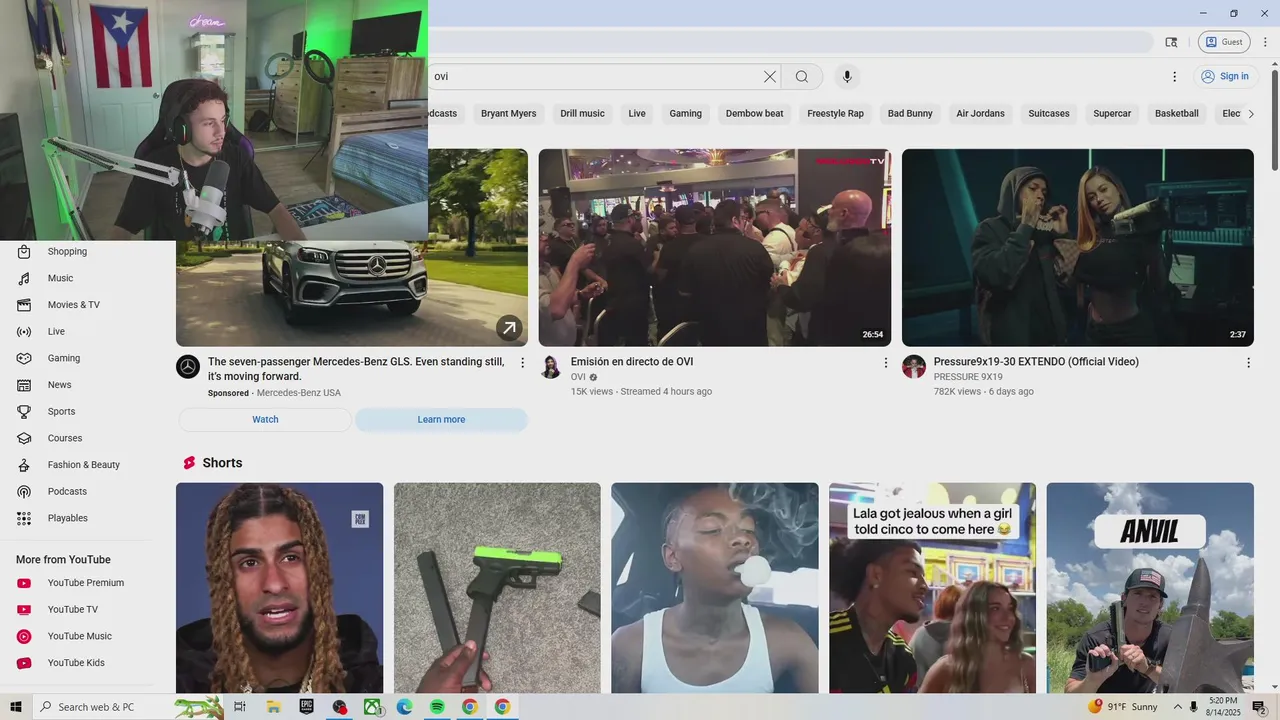Select the Bryant Myers filter chip
This screenshot has height=720, width=1280.
pos(508,114)
